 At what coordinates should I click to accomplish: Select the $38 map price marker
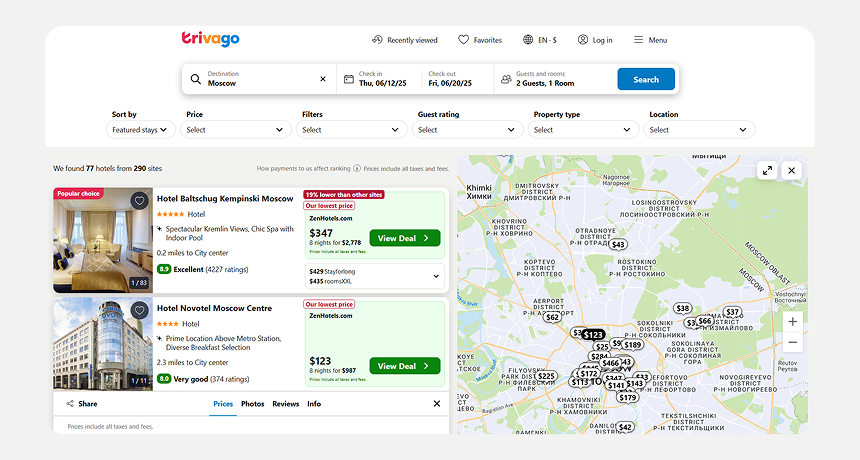tap(682, 308)
